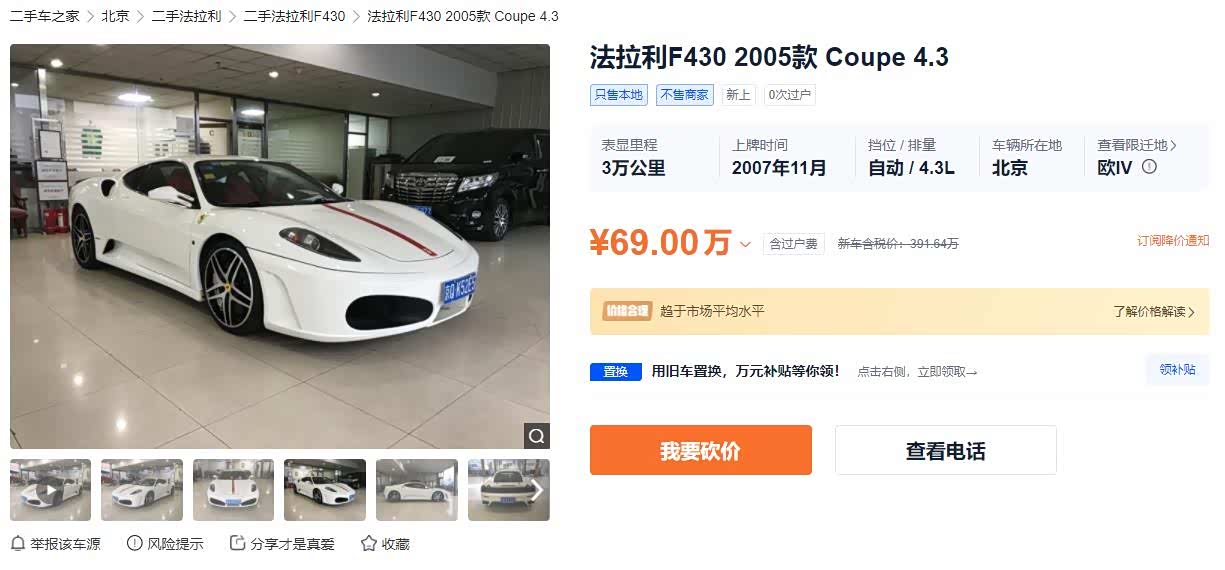The height and width of the screenshot is (570, 1225).
Task: Click the 领补贴 button
Action: point(1177,369)
